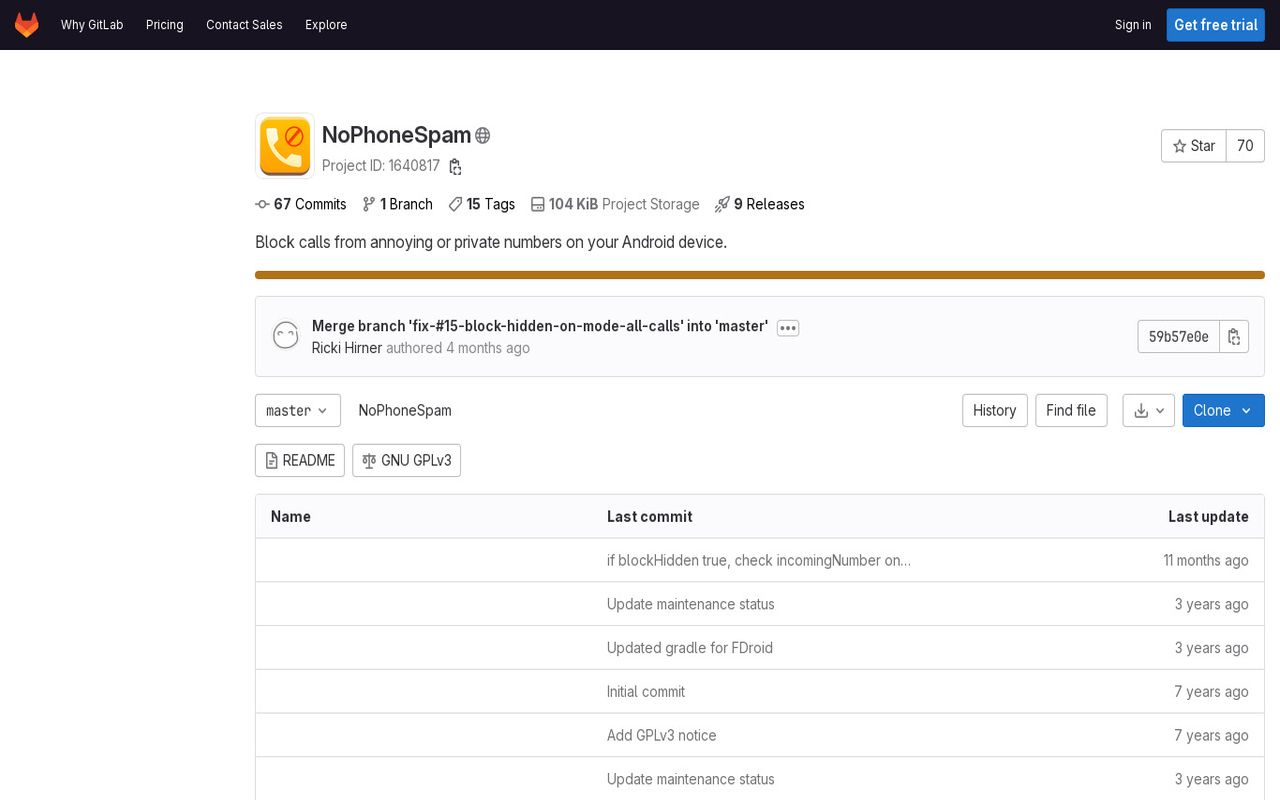Click the Sign in link
Image resolution: width=1280 pixels, height=800 pixels.
(x=1132, y=25)
